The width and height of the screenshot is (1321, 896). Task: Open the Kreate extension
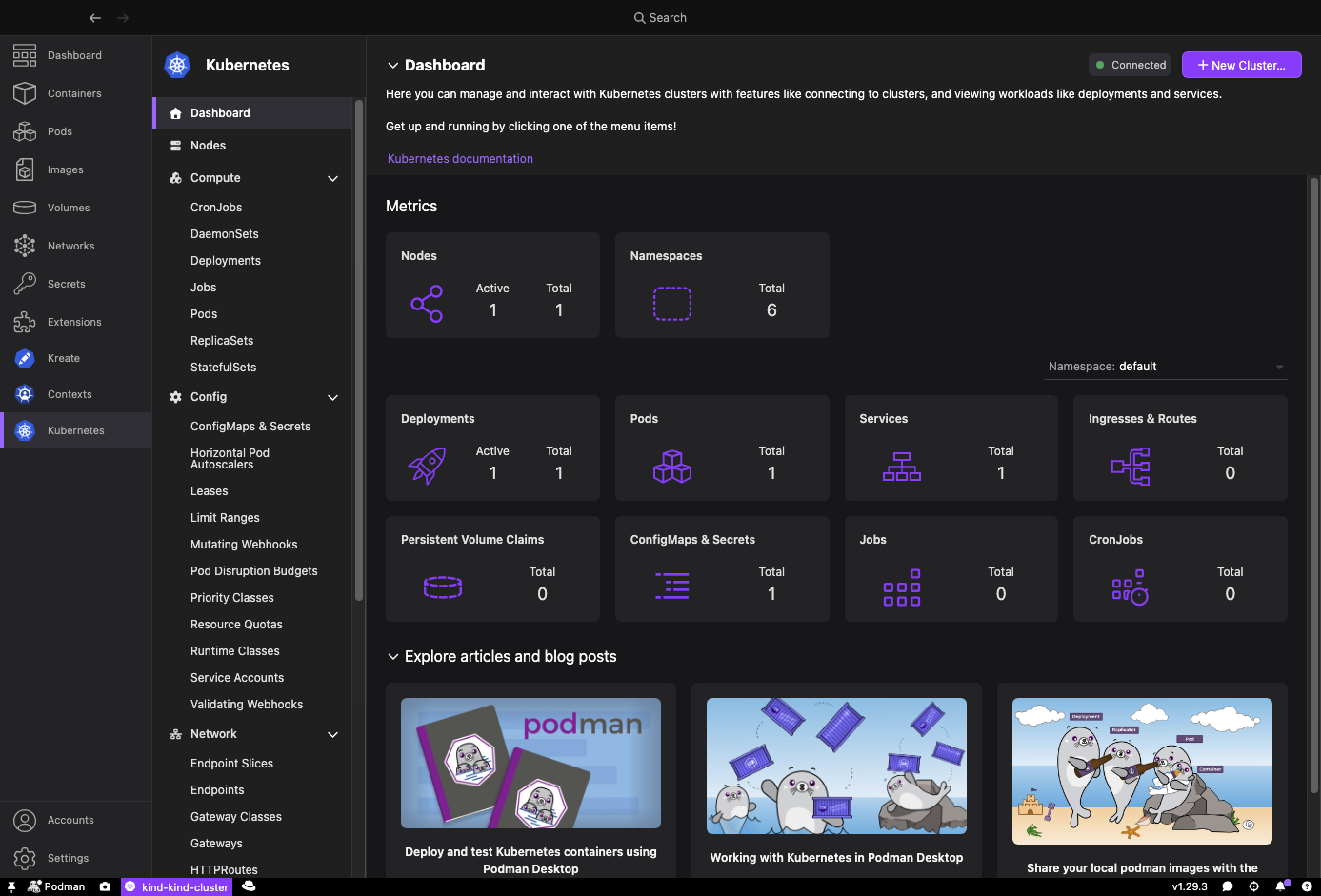pyautogui.click(x=75, y=358)
